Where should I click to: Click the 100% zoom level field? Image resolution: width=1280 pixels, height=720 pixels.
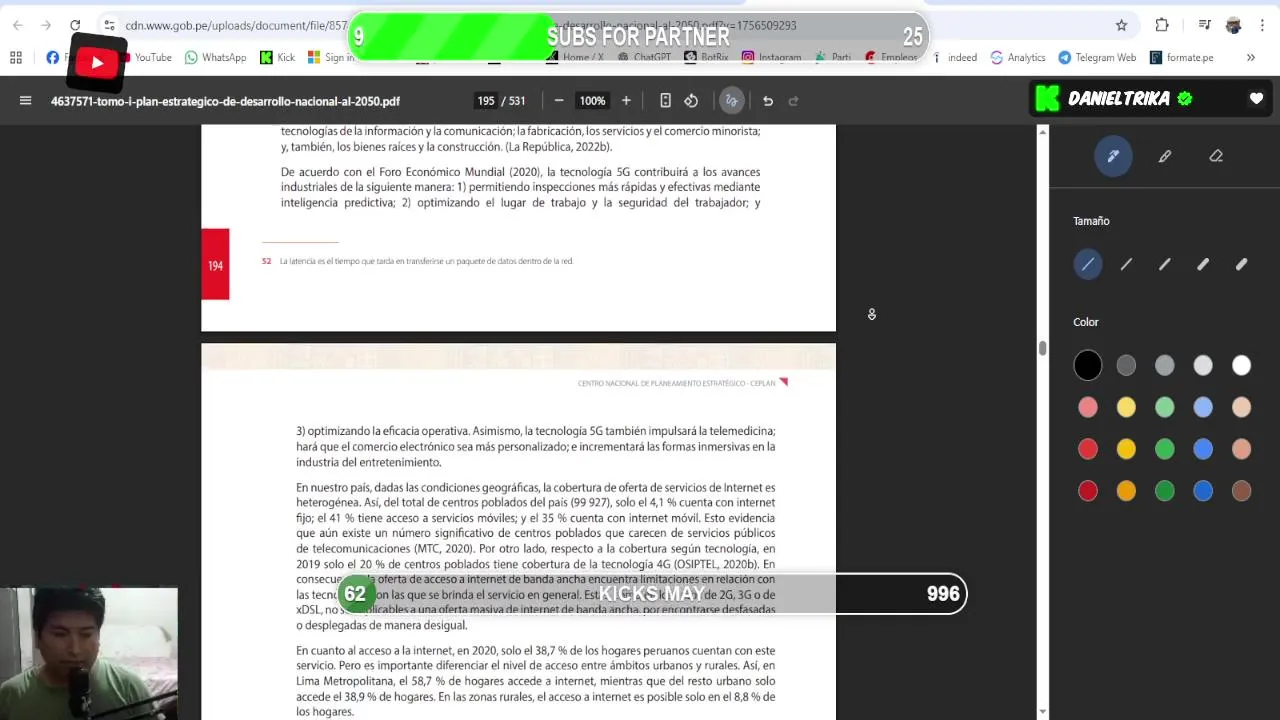pyautogui.click(x=592, y=100)
